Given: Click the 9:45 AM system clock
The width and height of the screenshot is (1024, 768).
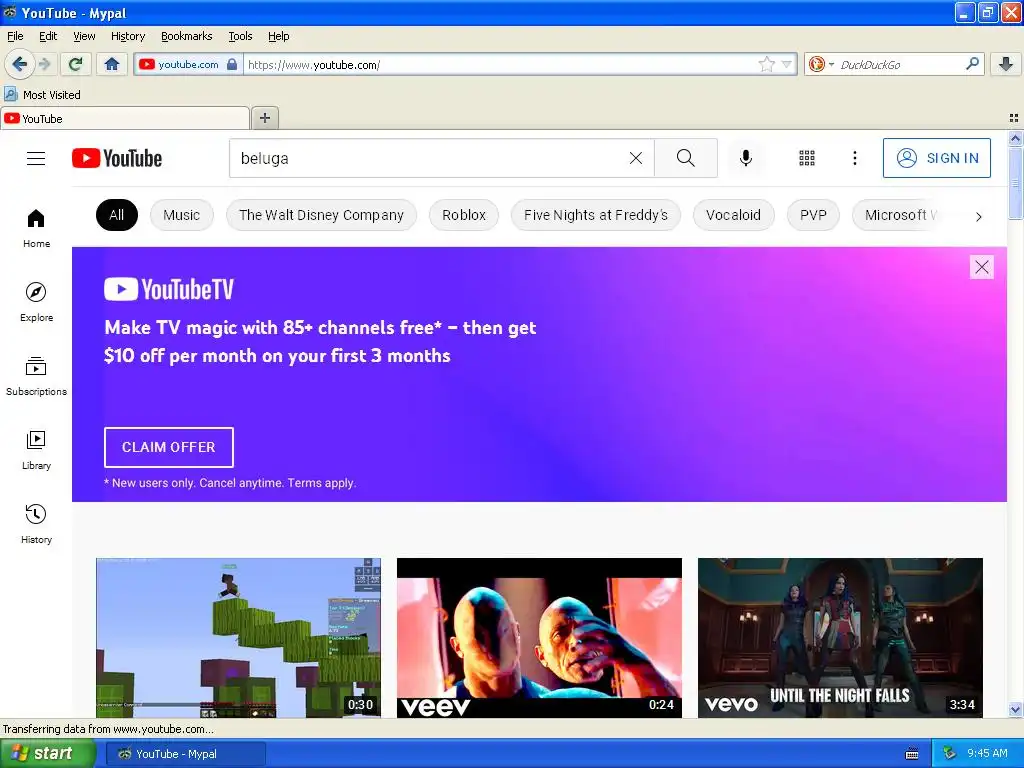Looking at the screenshot, I should [x=987, y=753].
